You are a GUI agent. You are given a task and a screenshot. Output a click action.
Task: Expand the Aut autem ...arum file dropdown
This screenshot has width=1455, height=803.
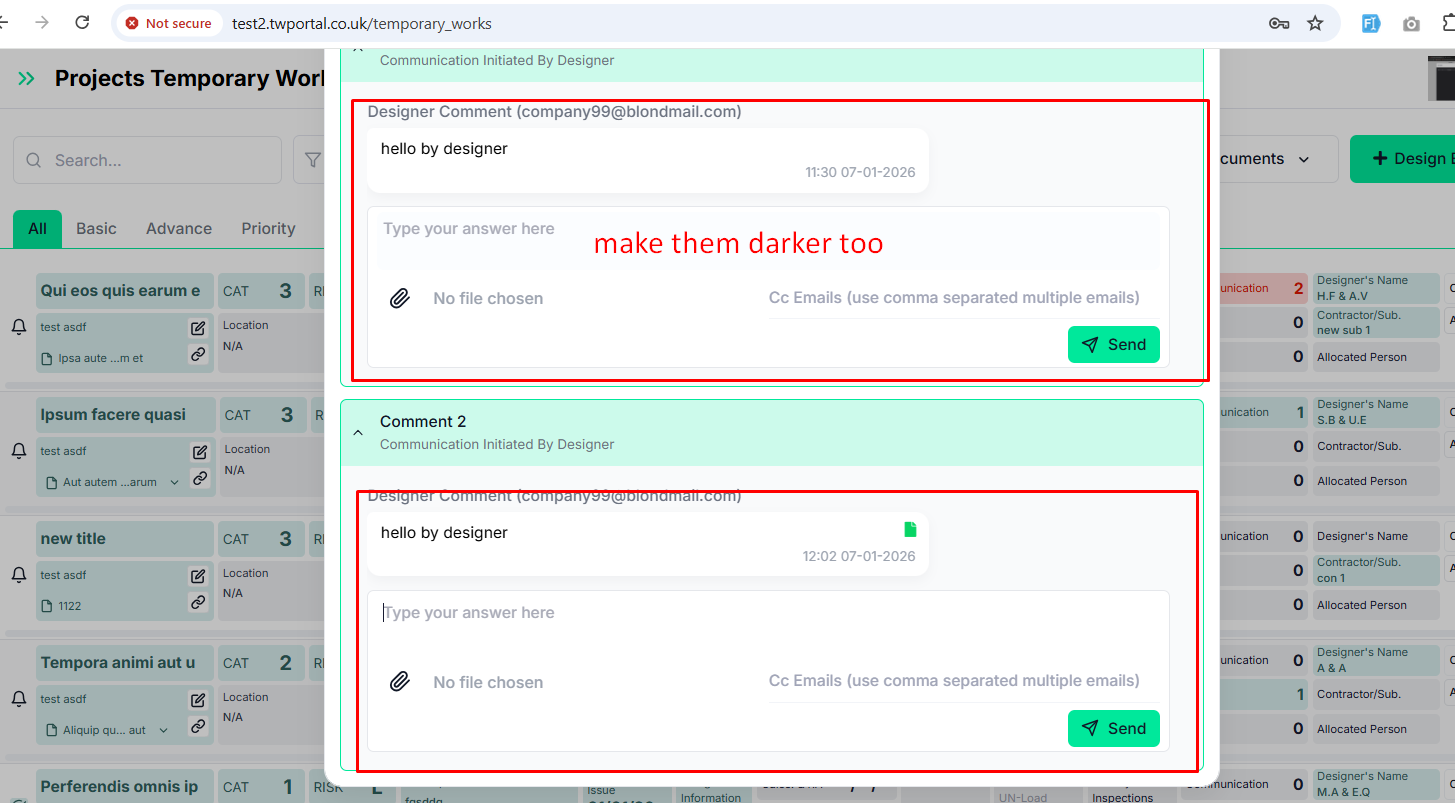(175, 482)
